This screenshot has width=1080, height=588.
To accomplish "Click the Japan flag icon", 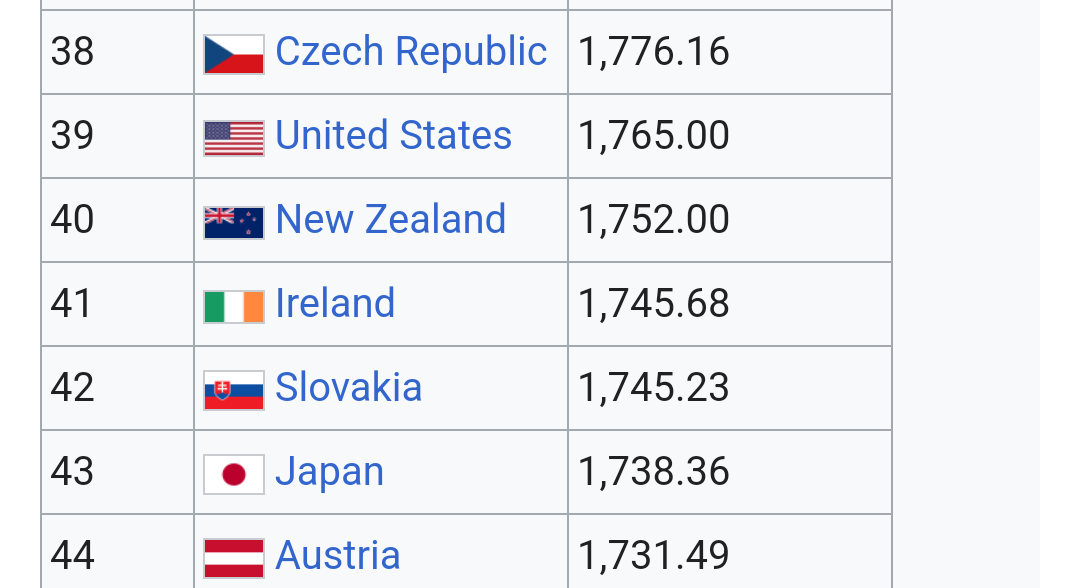I will coord(234,474).
